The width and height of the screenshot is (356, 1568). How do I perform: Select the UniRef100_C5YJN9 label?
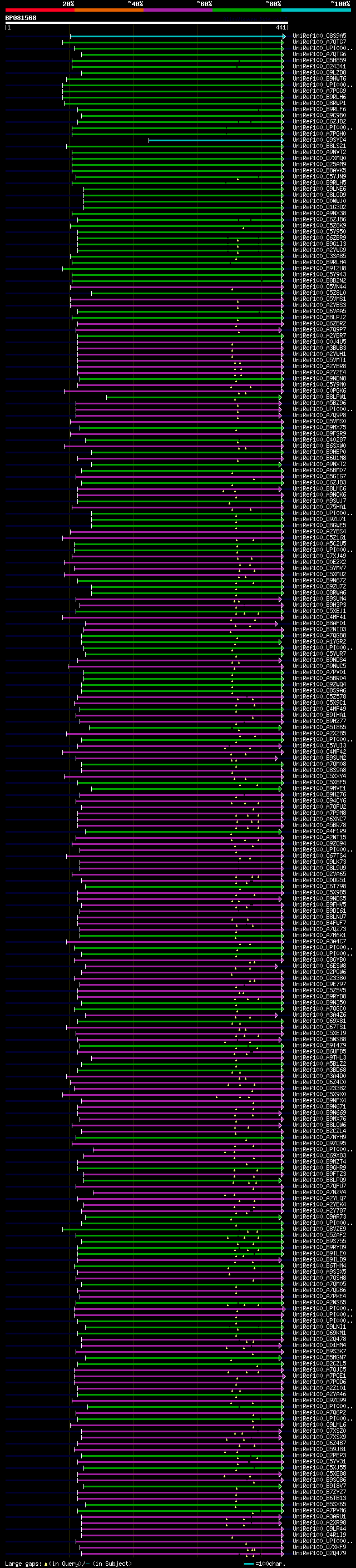(319, 176)
